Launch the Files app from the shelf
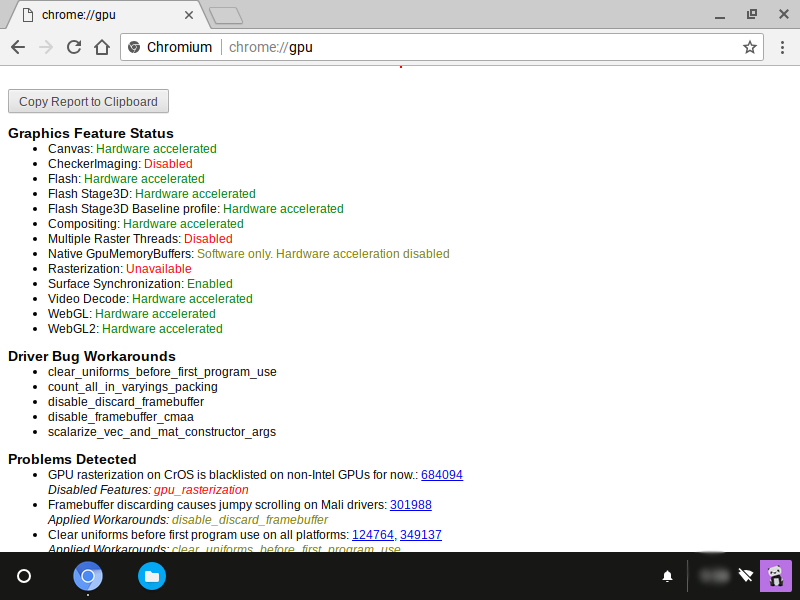Image resolution: width=800 pixels, height=600 pixels. (x=152, y=576)
